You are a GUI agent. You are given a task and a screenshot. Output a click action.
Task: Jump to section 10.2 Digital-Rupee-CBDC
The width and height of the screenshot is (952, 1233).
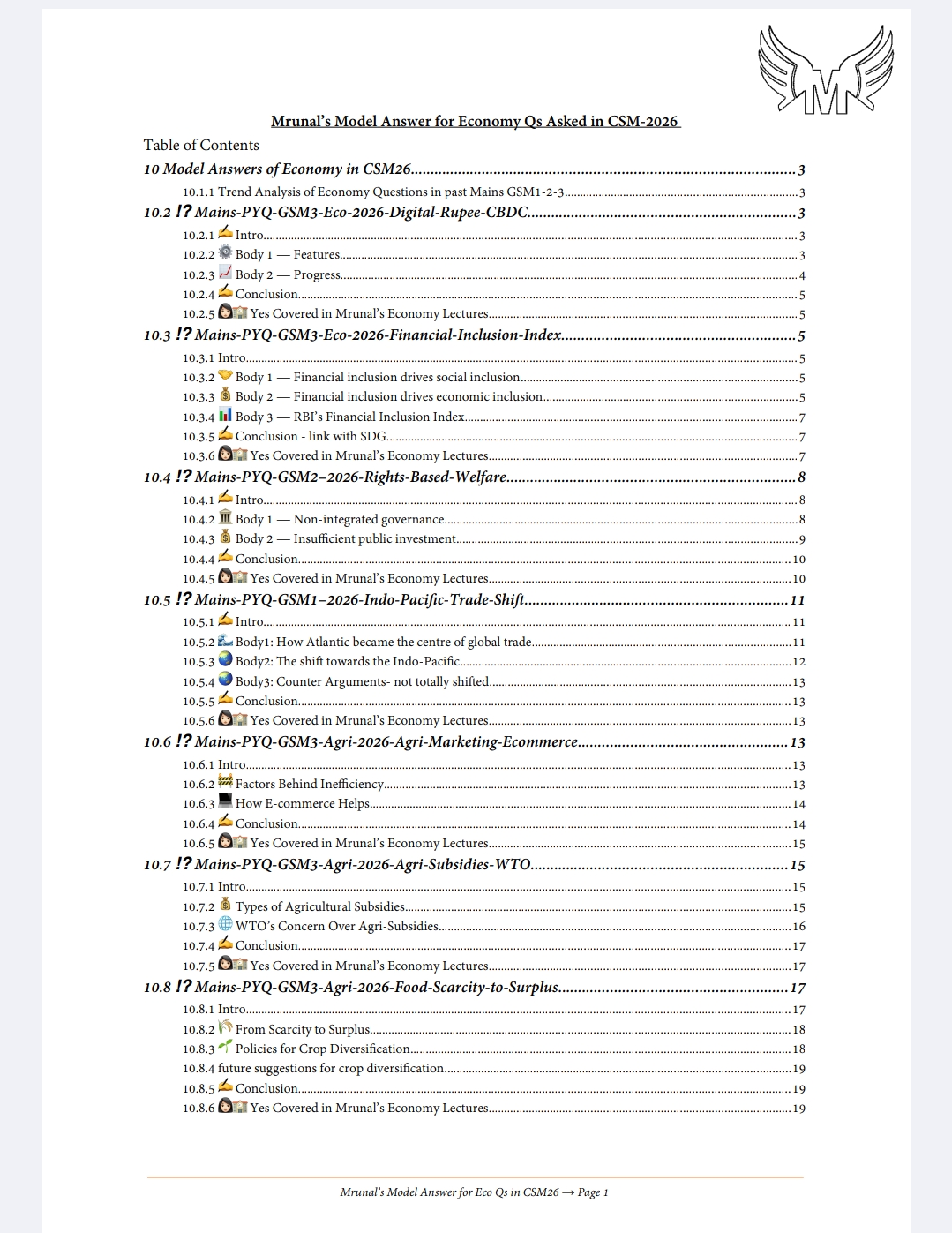click(475, 213)
